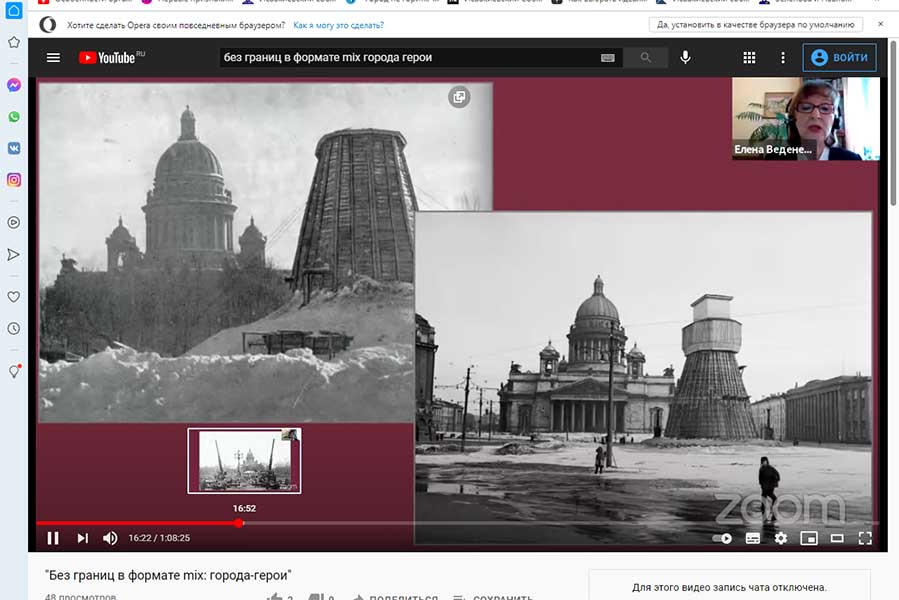Toggle subtitles on the video player
This screenshot has width=899, height=600.
tap(753, 538)
